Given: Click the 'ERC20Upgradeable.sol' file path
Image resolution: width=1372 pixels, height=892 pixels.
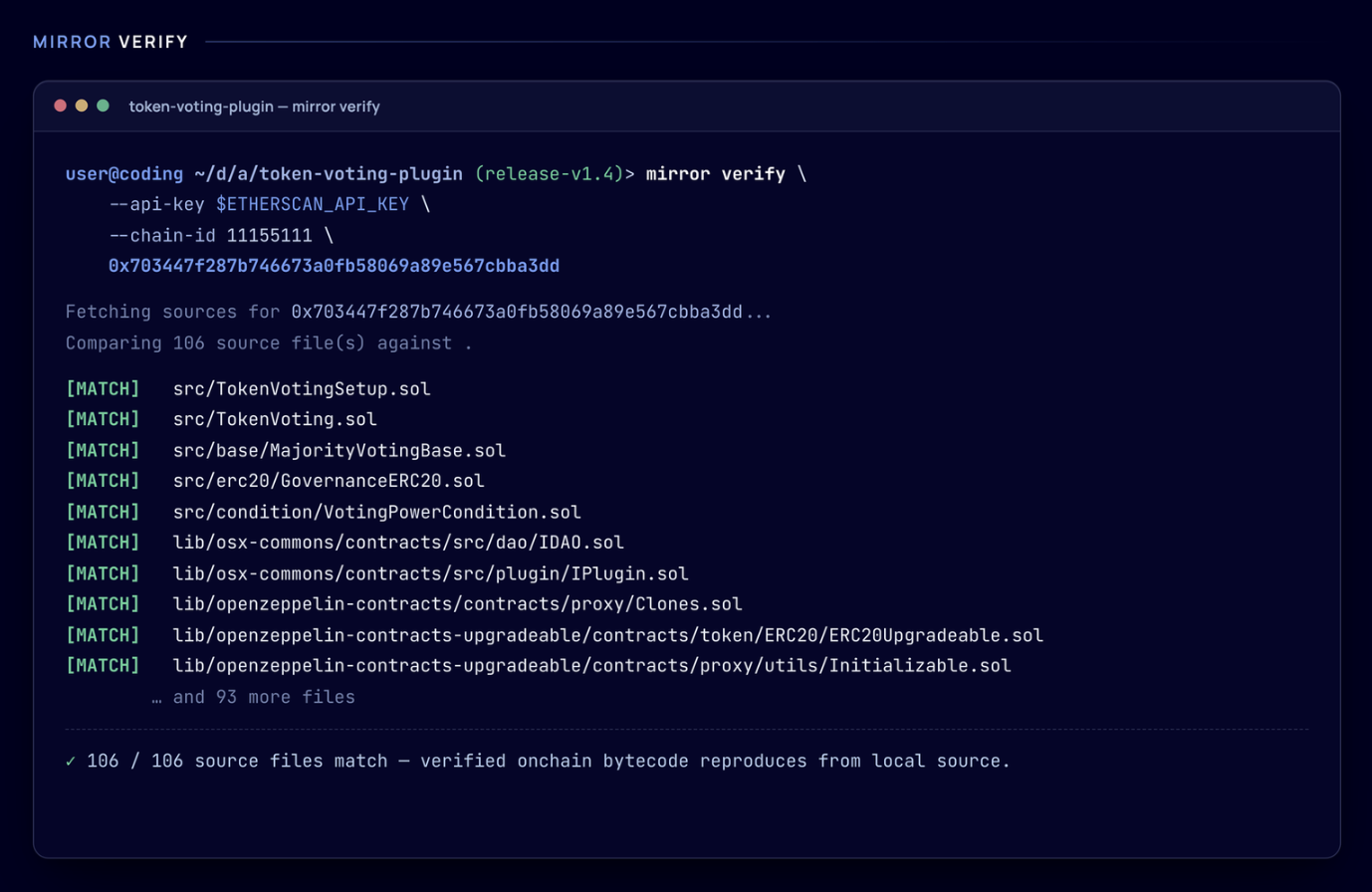Looking at the screenshot, I should coord(608,635).
